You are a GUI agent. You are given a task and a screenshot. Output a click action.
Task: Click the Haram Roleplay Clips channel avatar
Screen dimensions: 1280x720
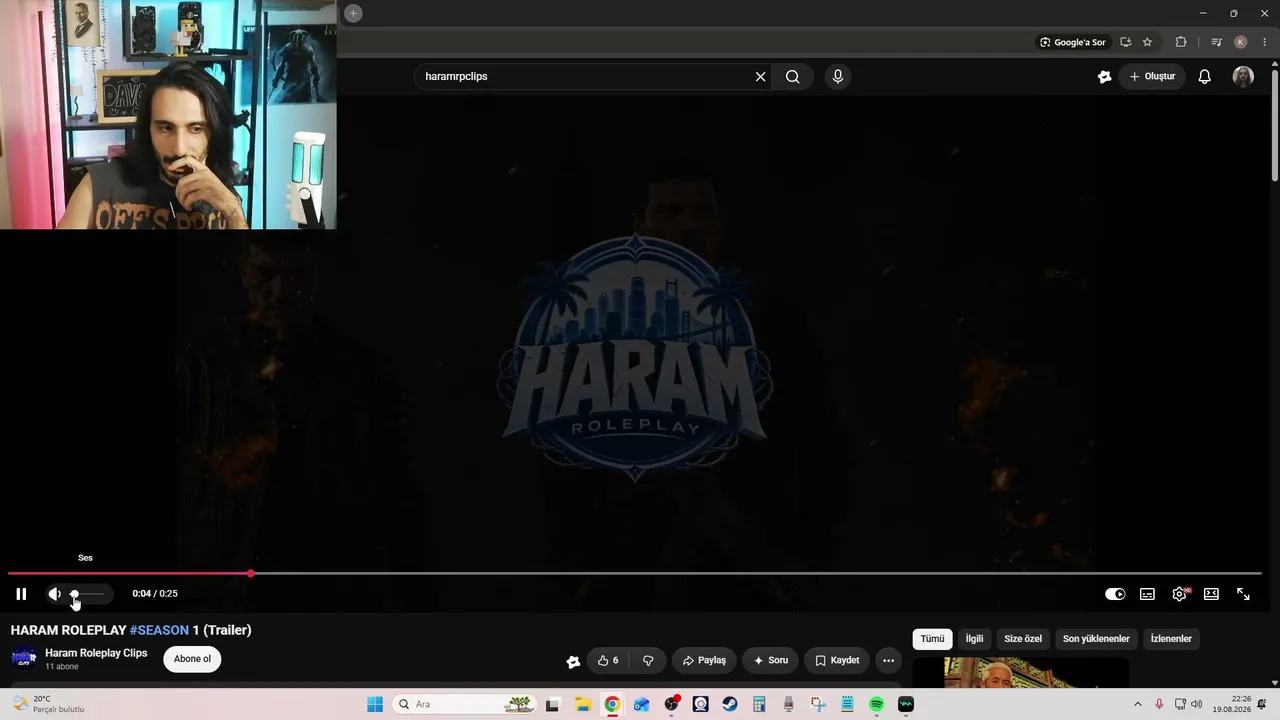click(x=24, y=658)
